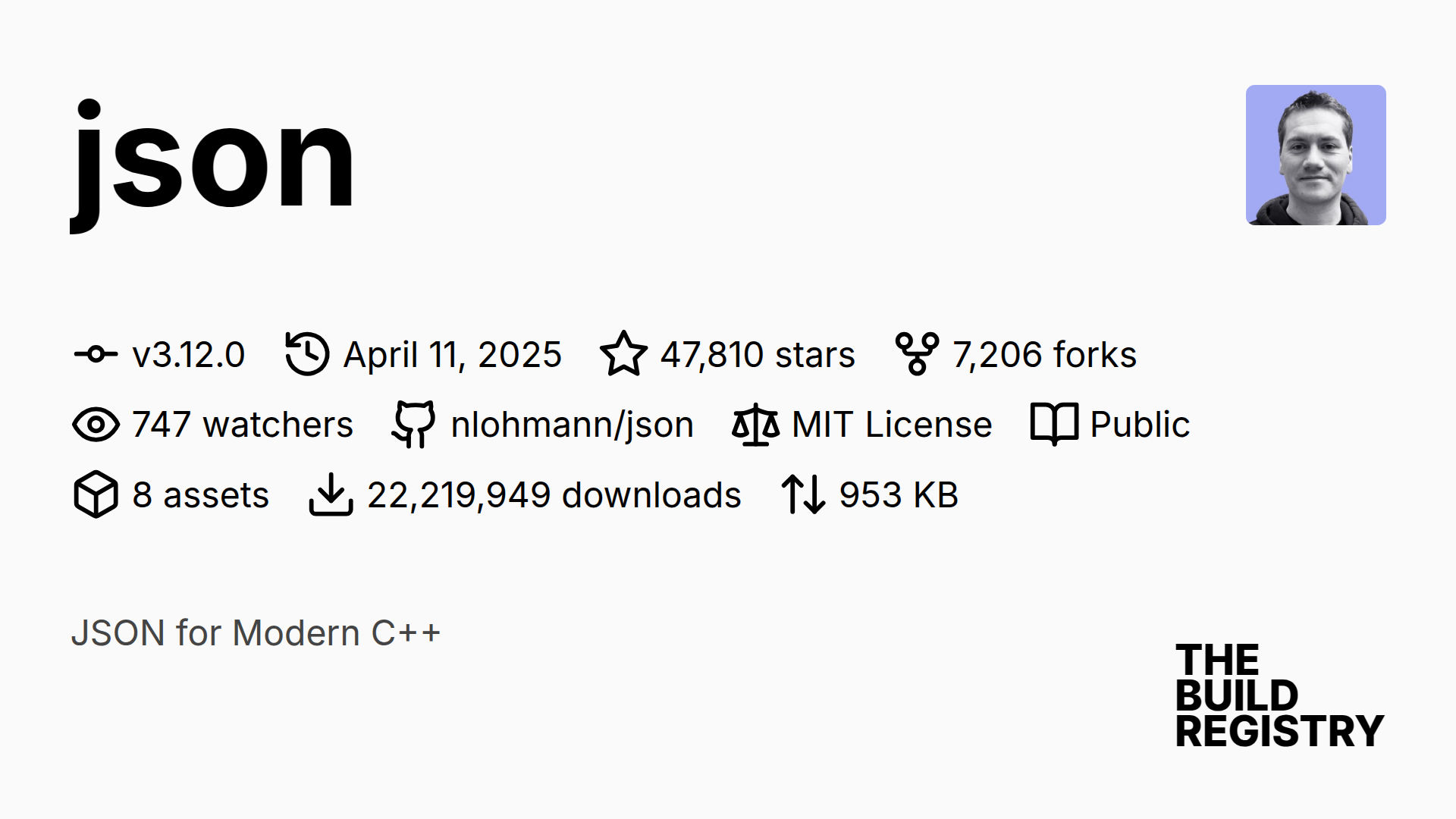Click the April 11, 2025 date
Image resolution: width=1456 pixels, height=819 pixels.
[x=452, y=355]
